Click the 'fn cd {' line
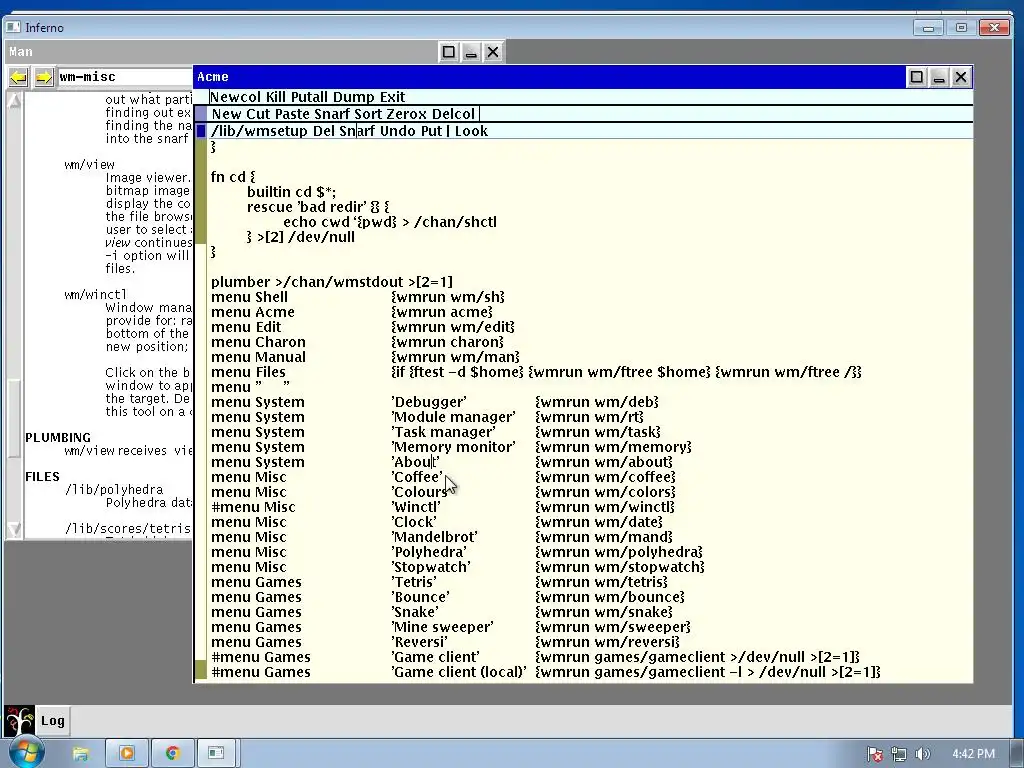 tap(233, 177)
